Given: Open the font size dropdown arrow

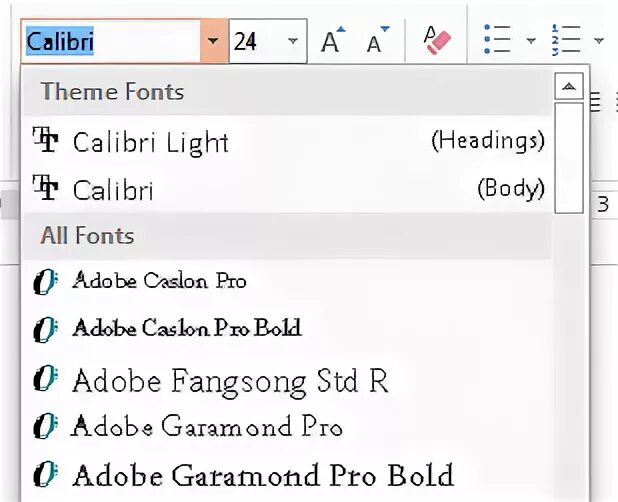Looking at the screenshot, I should click(293, 41).
